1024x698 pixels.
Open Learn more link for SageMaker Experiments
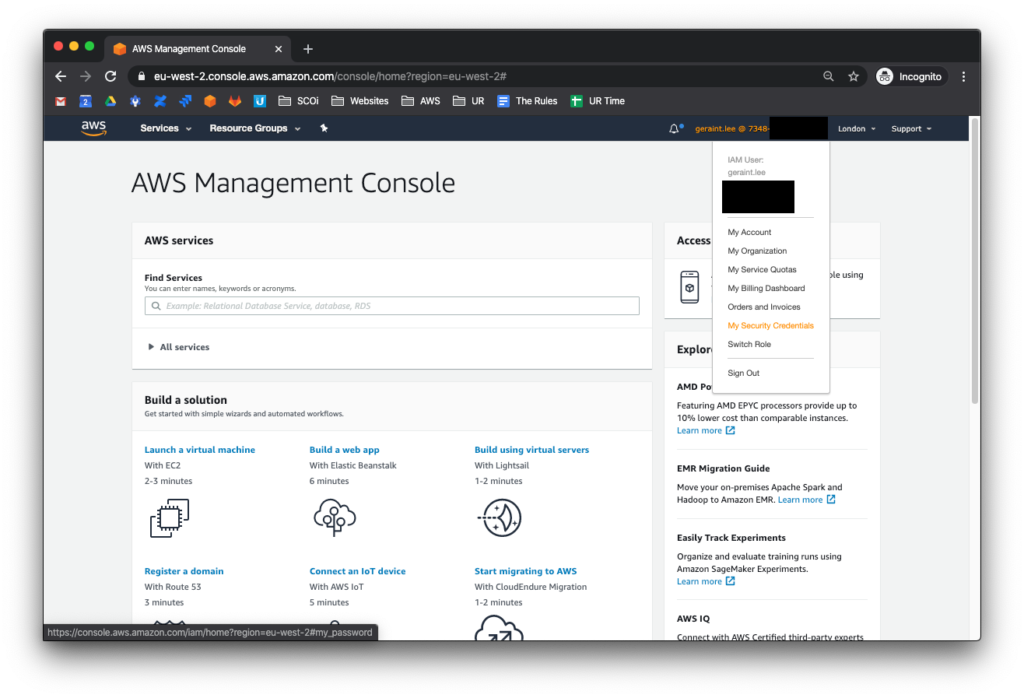tap(706, 582)
